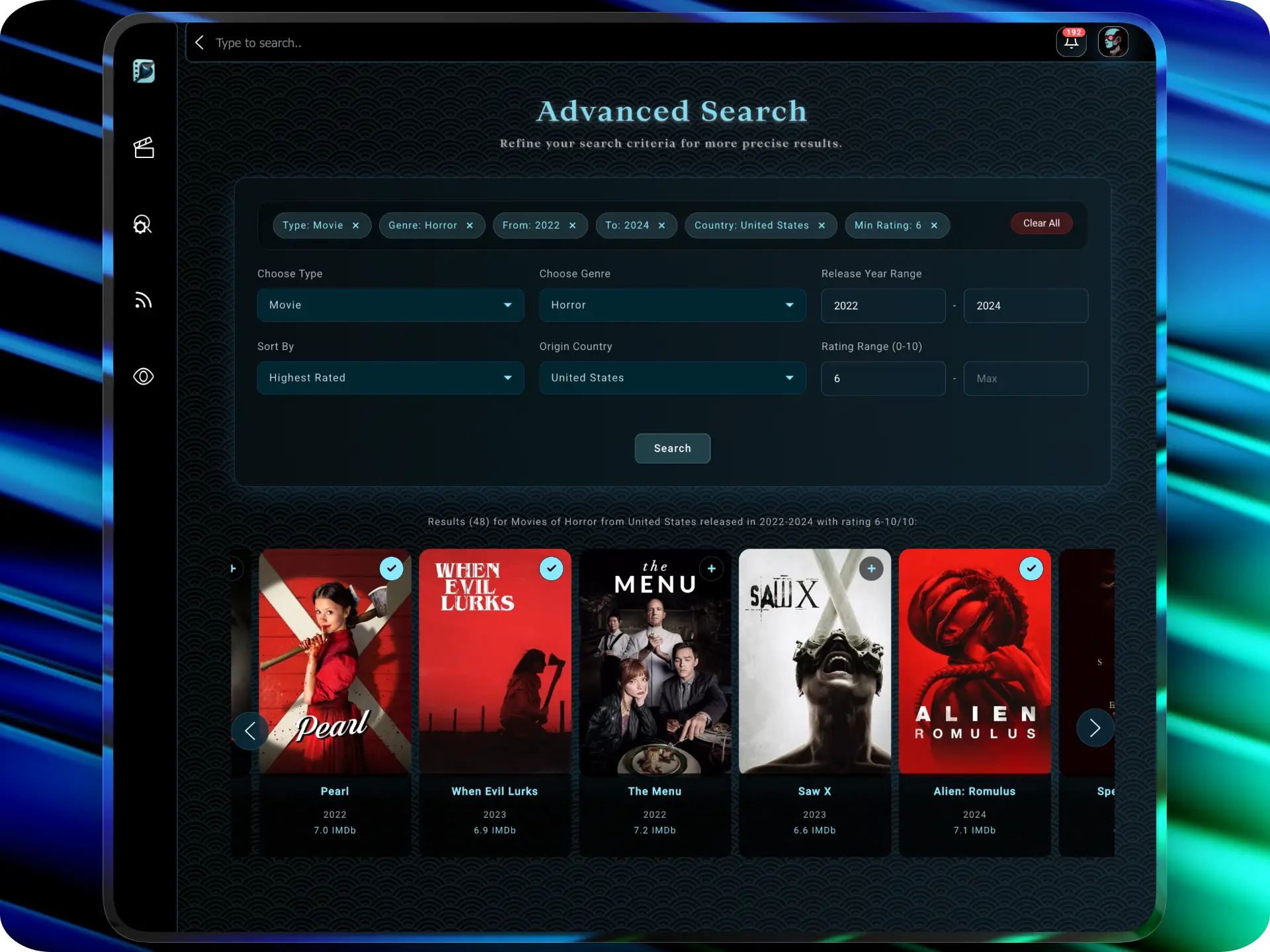Add Saw X using its plus toggle

872,569
